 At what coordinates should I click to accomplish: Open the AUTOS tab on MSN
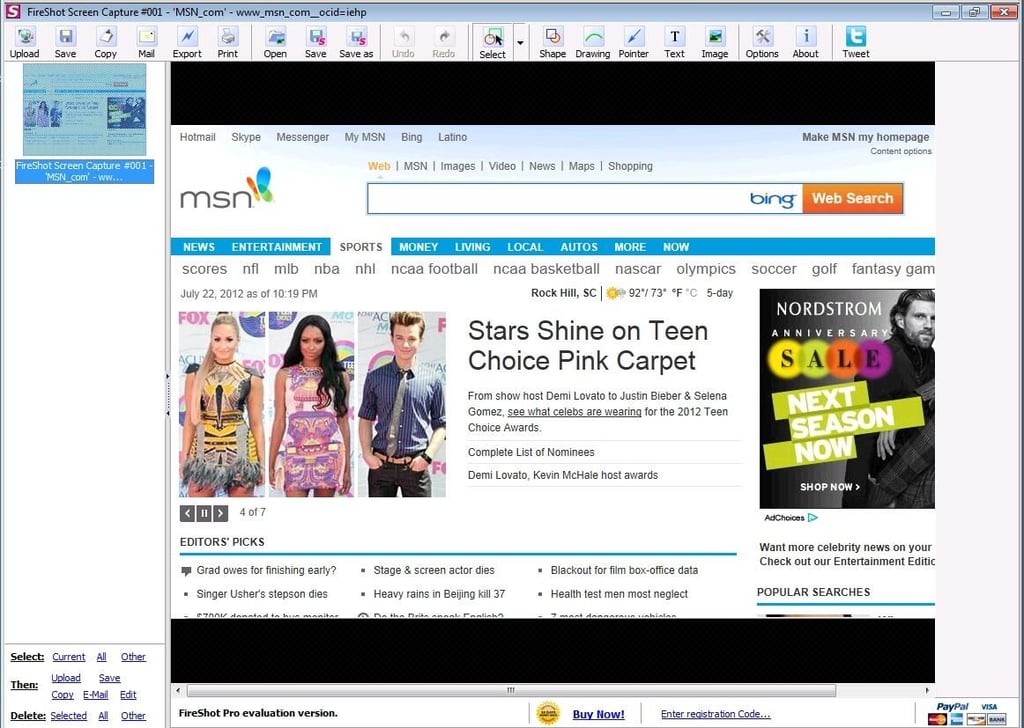pyautogui.click(x=579, y=247)
